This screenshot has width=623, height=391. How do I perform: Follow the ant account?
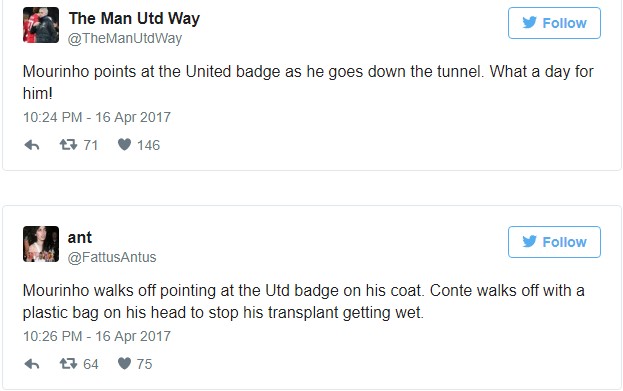pyautogui.click(x=554, y=242)
